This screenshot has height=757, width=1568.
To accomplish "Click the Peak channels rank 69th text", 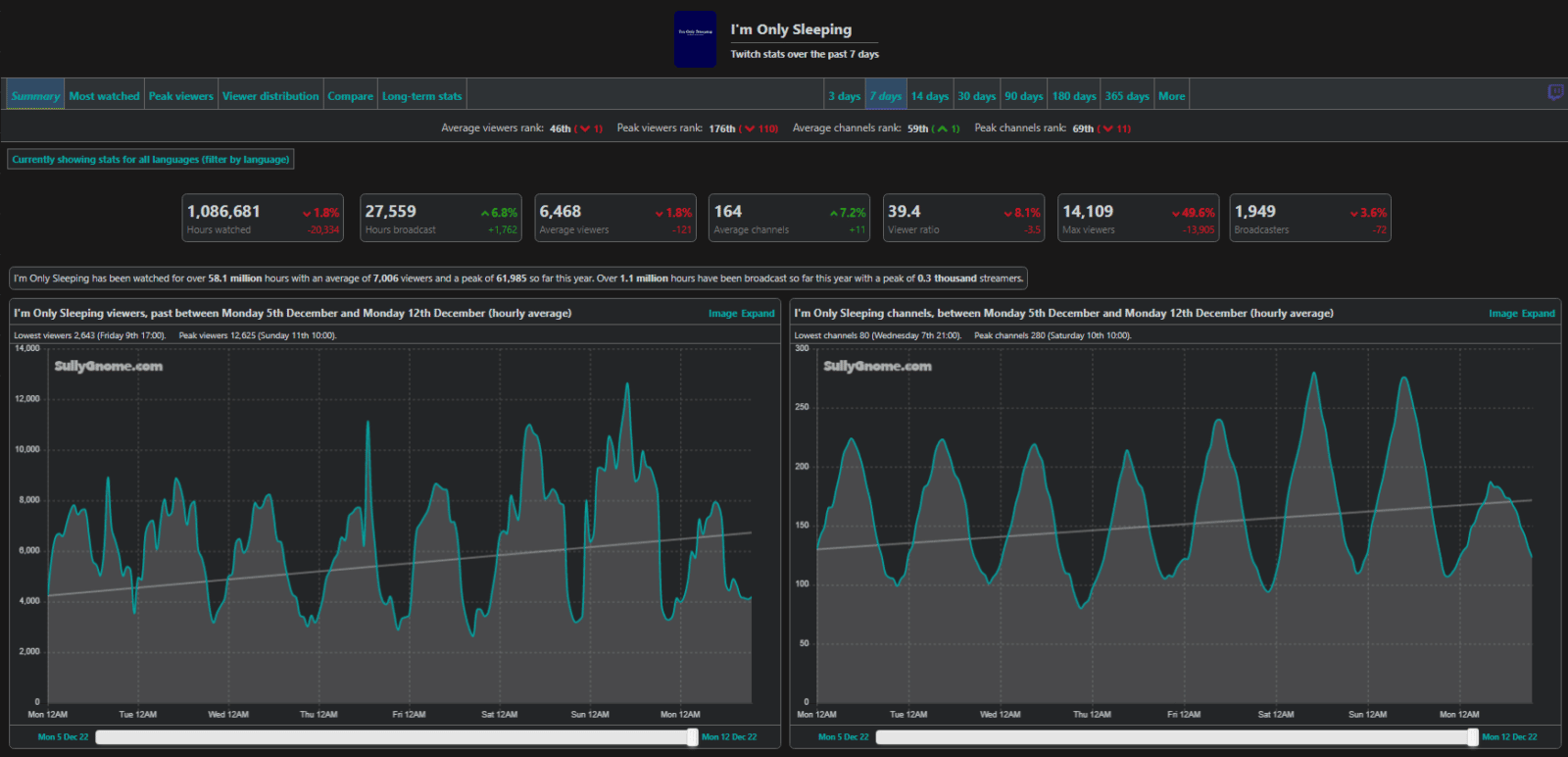I will [x=1052, y=128].
